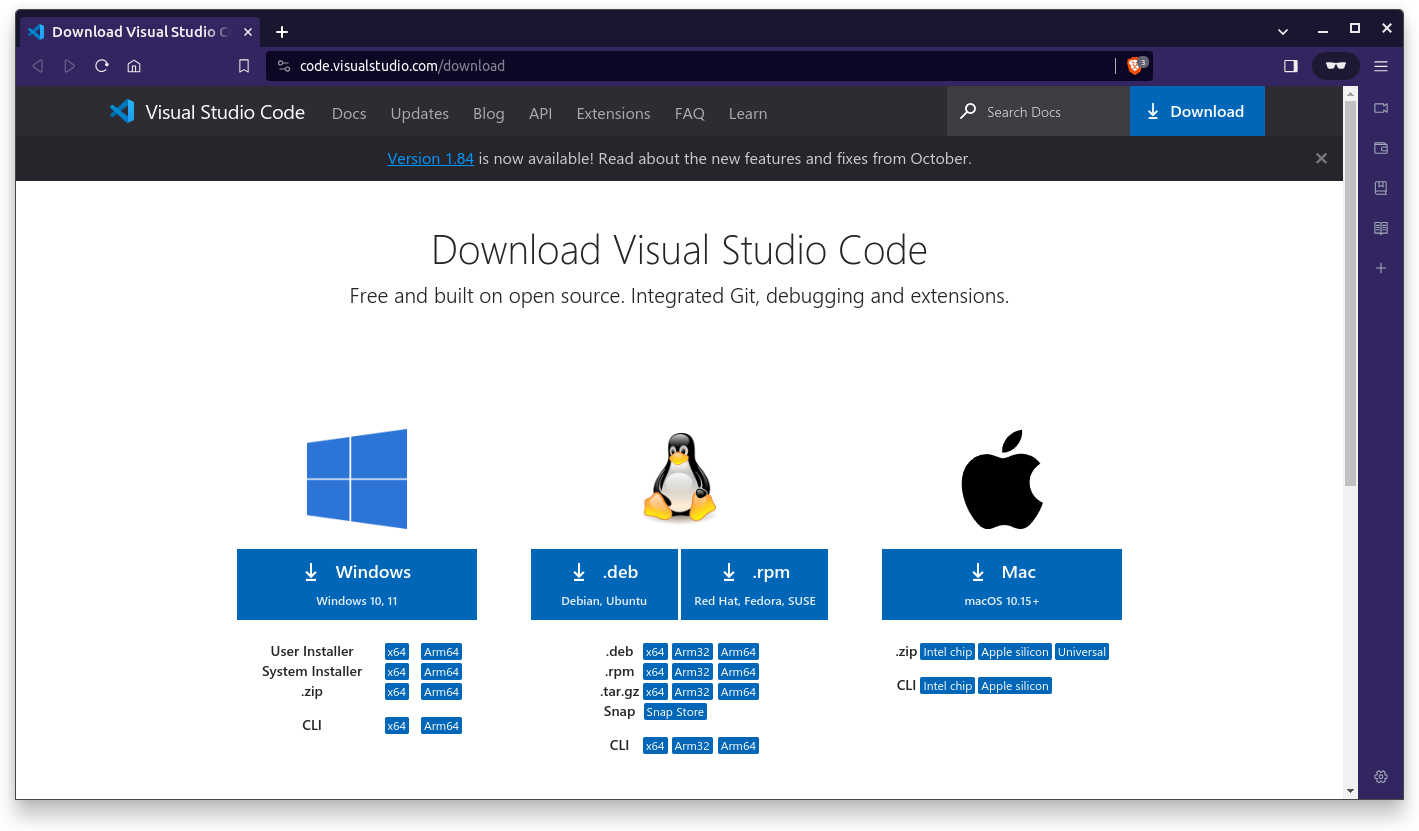Click the page vertical scrollbar thumb
This screenshot has height=831, width=1419.
click(1350, 293)
